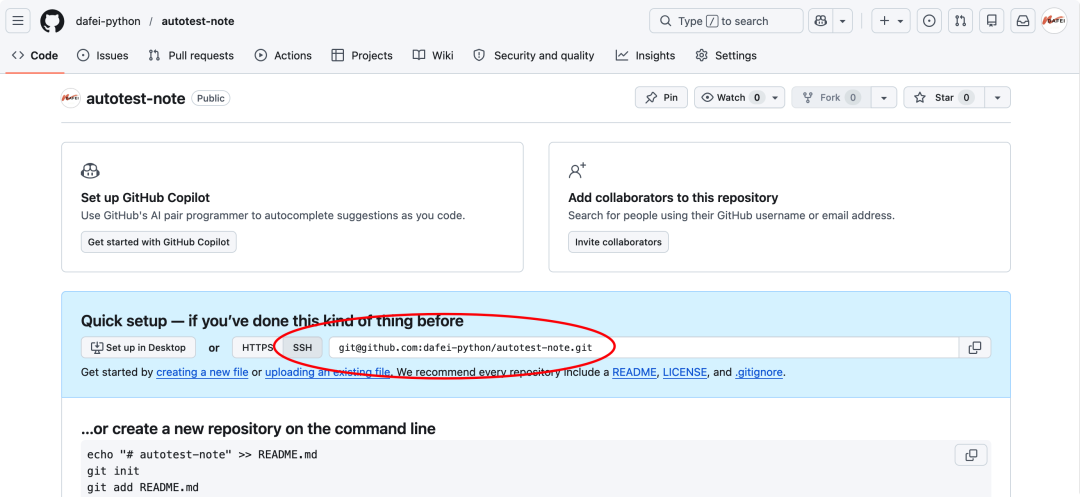Screen dimensions: 1080x497
Task: Switch to the Issues tab
Action: coord(103,56)
